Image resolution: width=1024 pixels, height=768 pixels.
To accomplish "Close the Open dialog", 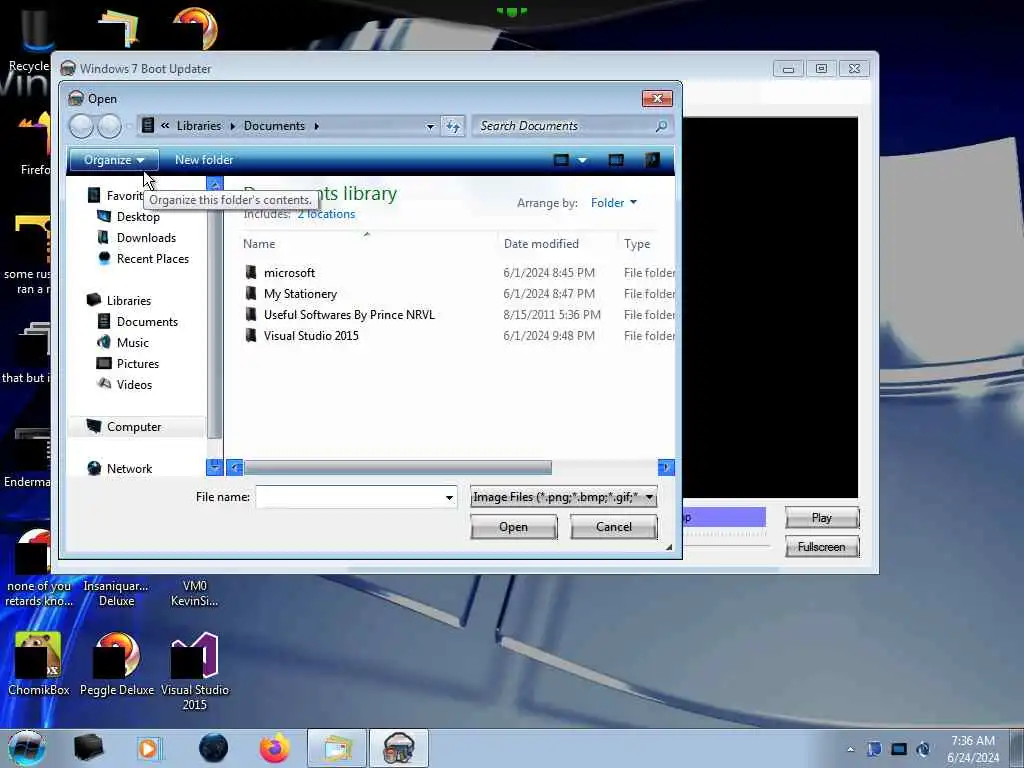I will tap(657, 99).
